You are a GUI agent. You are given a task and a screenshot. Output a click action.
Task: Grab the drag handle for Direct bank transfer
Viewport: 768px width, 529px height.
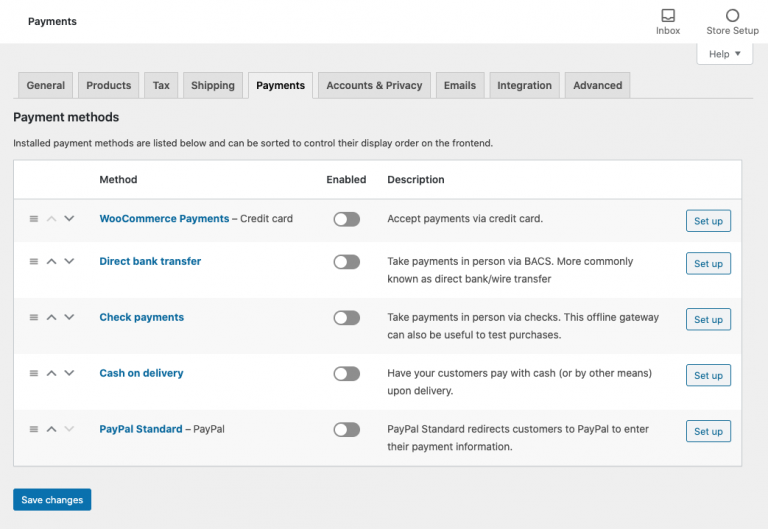[34, 262]
